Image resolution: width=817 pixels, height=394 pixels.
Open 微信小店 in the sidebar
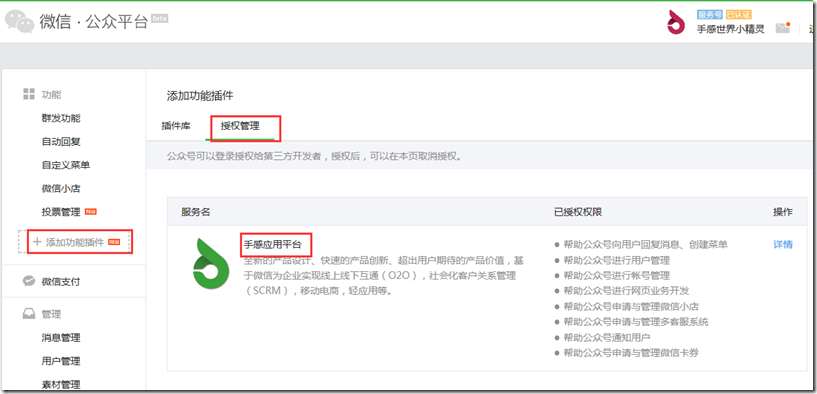61,189
